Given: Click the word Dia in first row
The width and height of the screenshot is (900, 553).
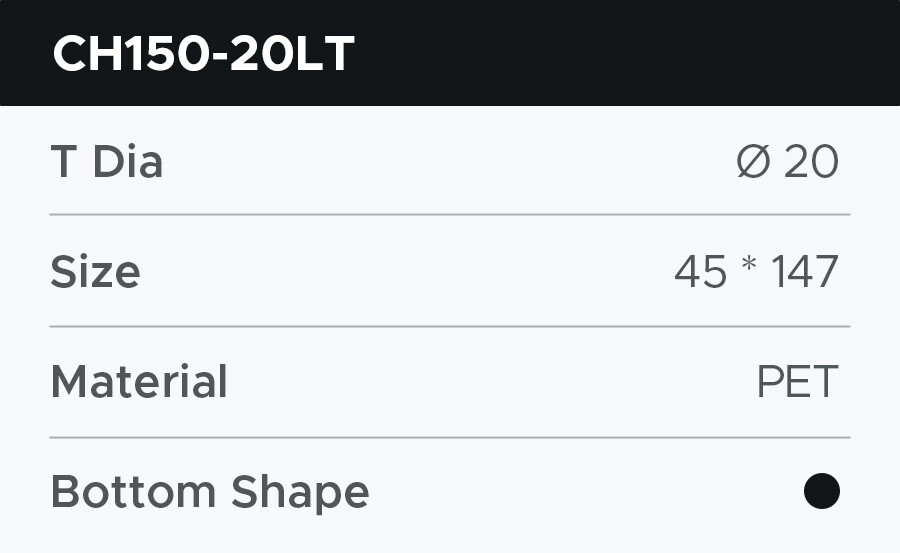Looking at the screenshot, I should [127, 162].
